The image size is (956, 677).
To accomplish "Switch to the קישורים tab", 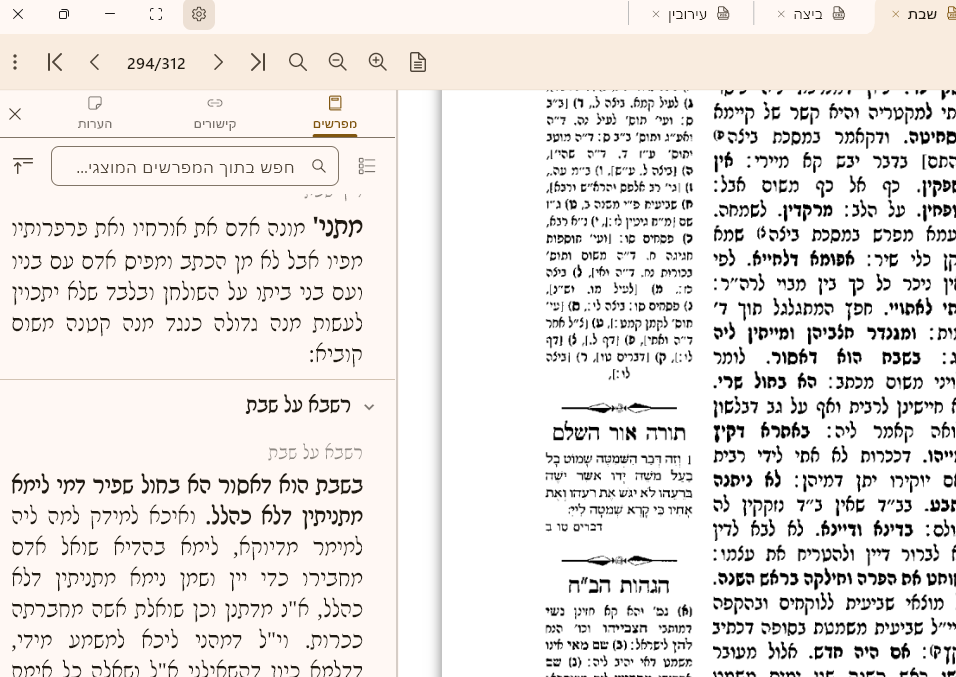I will 214,113.
